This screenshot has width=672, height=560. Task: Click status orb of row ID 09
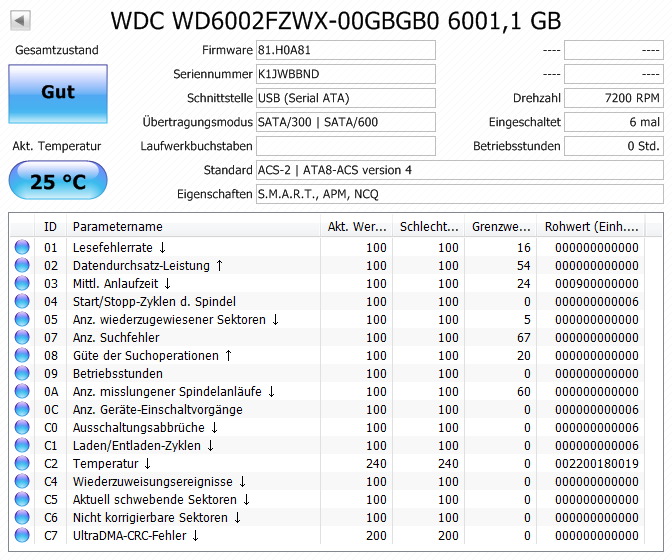[x=22, y=373]
